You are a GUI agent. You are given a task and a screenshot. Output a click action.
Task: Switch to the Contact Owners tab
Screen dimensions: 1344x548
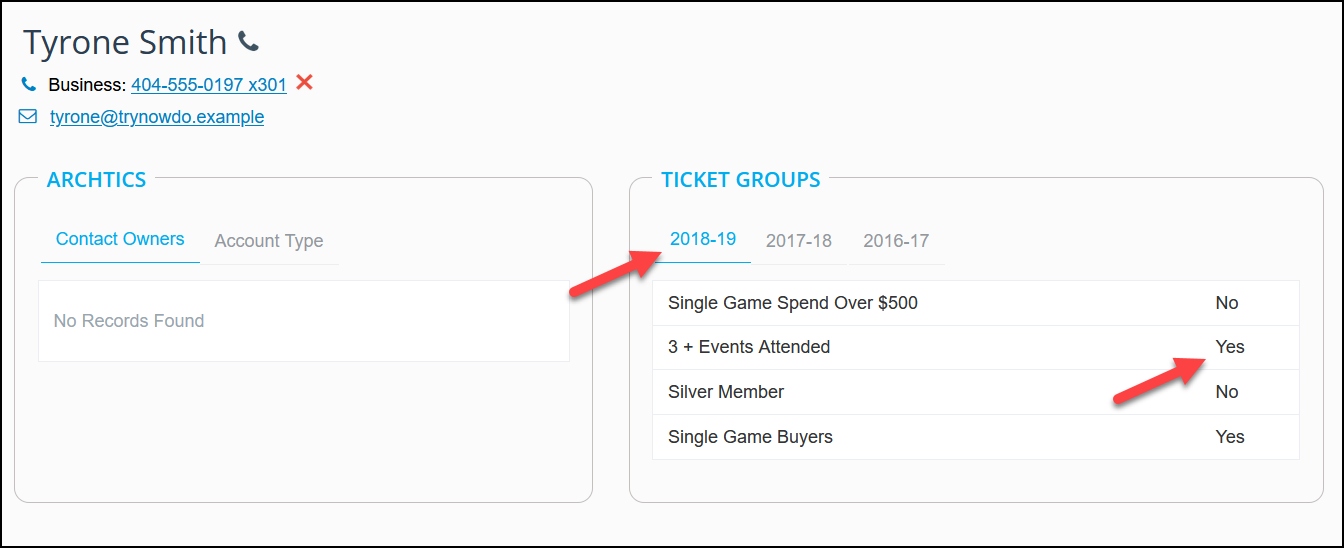120,240
